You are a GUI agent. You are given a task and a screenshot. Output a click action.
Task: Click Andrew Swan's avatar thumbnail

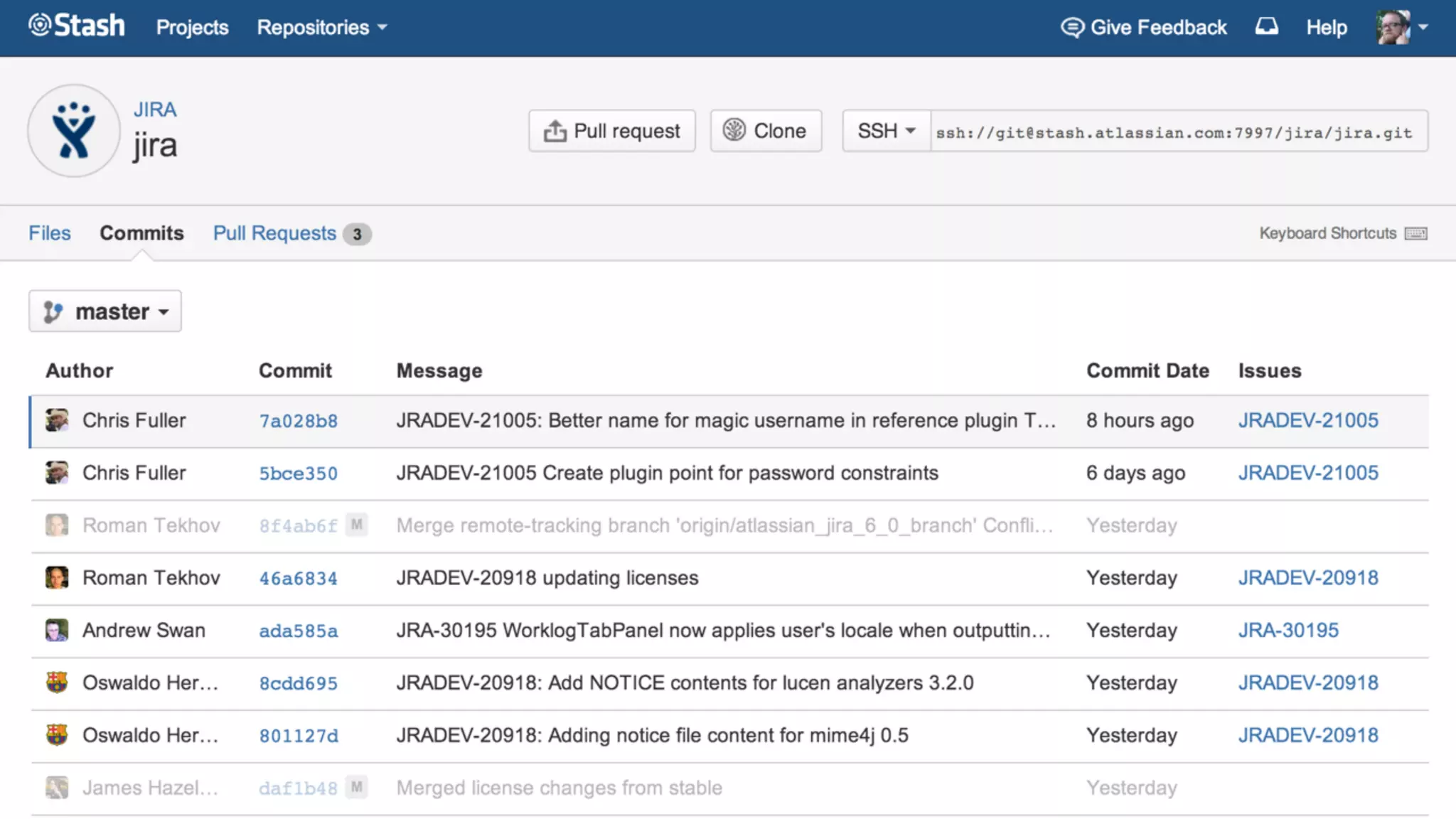pyautogui.click(x=57, y=630)
